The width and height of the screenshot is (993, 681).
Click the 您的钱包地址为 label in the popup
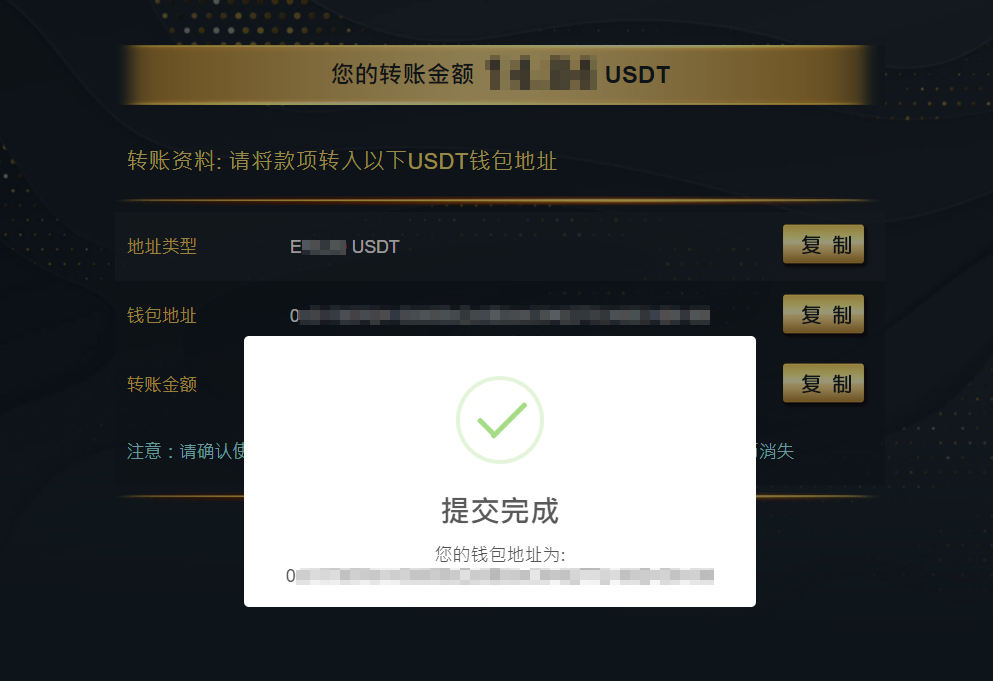500,554
